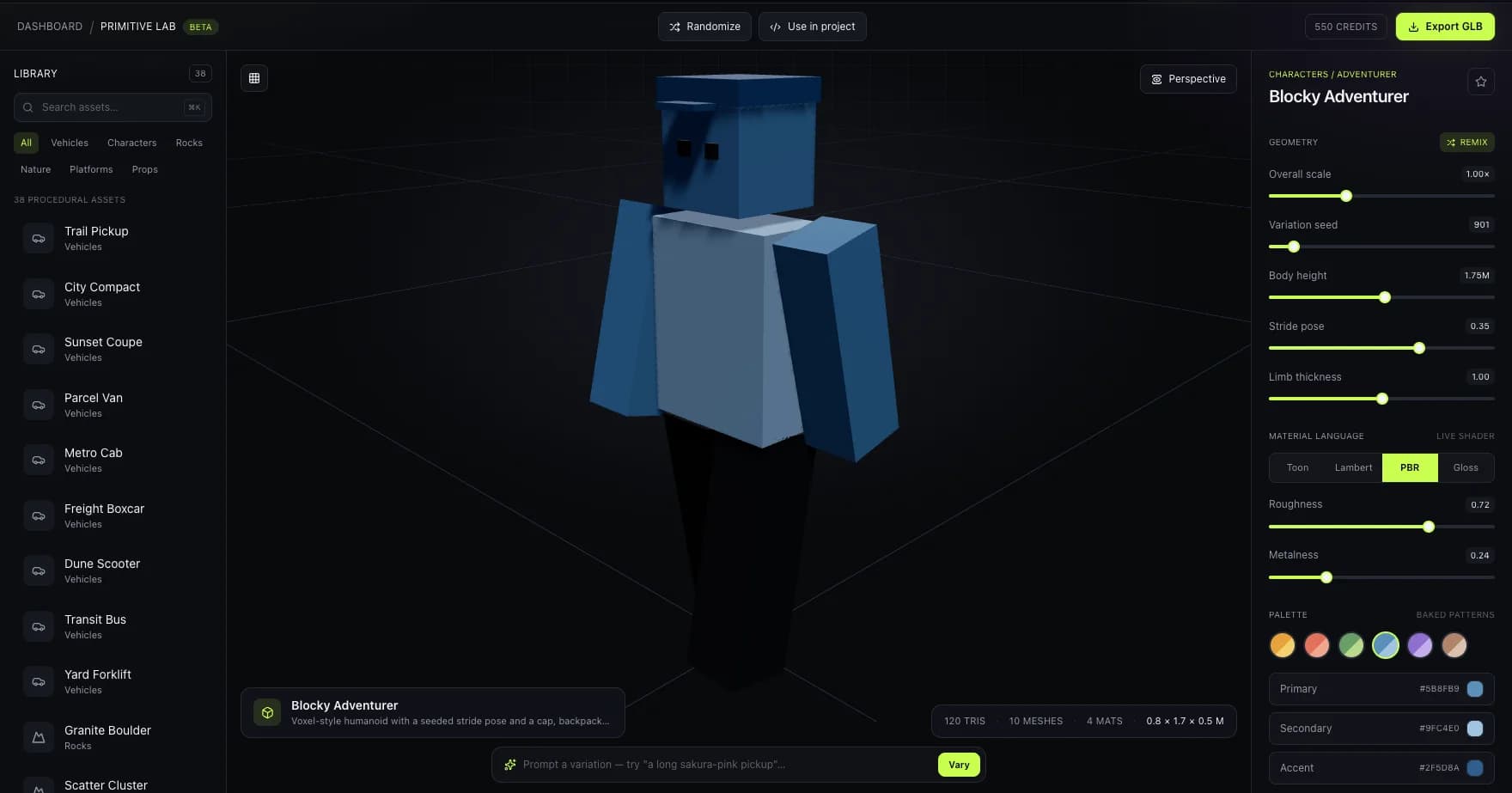The height and width of the screenshot is (793, 1512).
Task: Click the Overall scale slider handle
Action: pos(1346,196)
